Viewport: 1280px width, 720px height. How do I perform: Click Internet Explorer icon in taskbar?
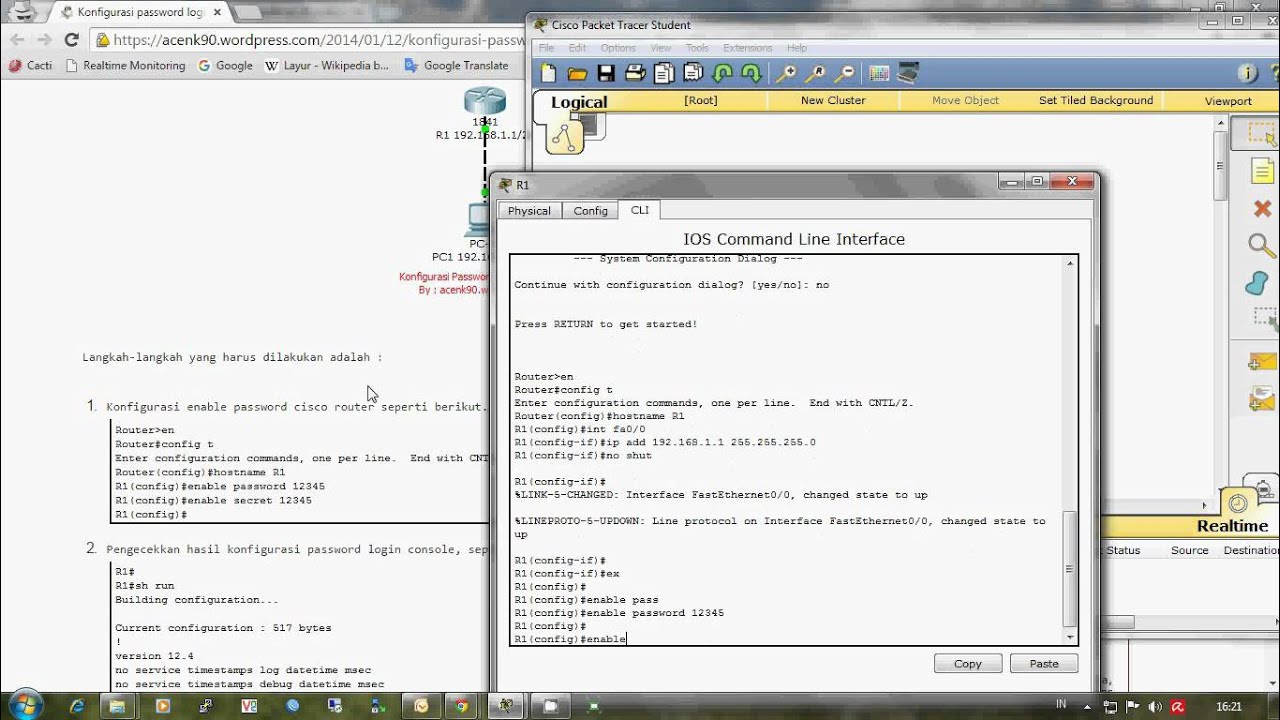point(77,706)
